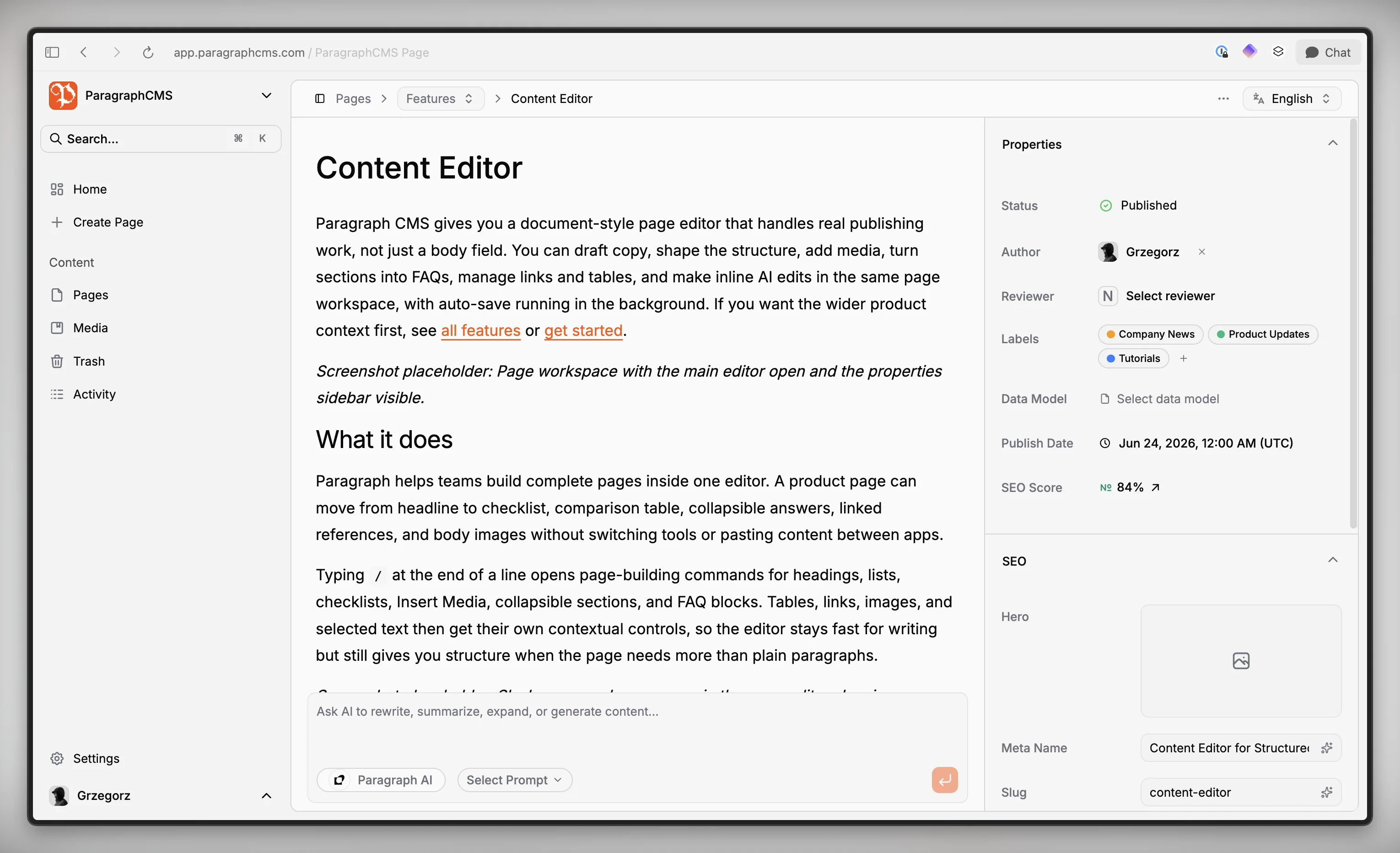
Task: Open Select data model picker
Action: tap(1160, 399)
